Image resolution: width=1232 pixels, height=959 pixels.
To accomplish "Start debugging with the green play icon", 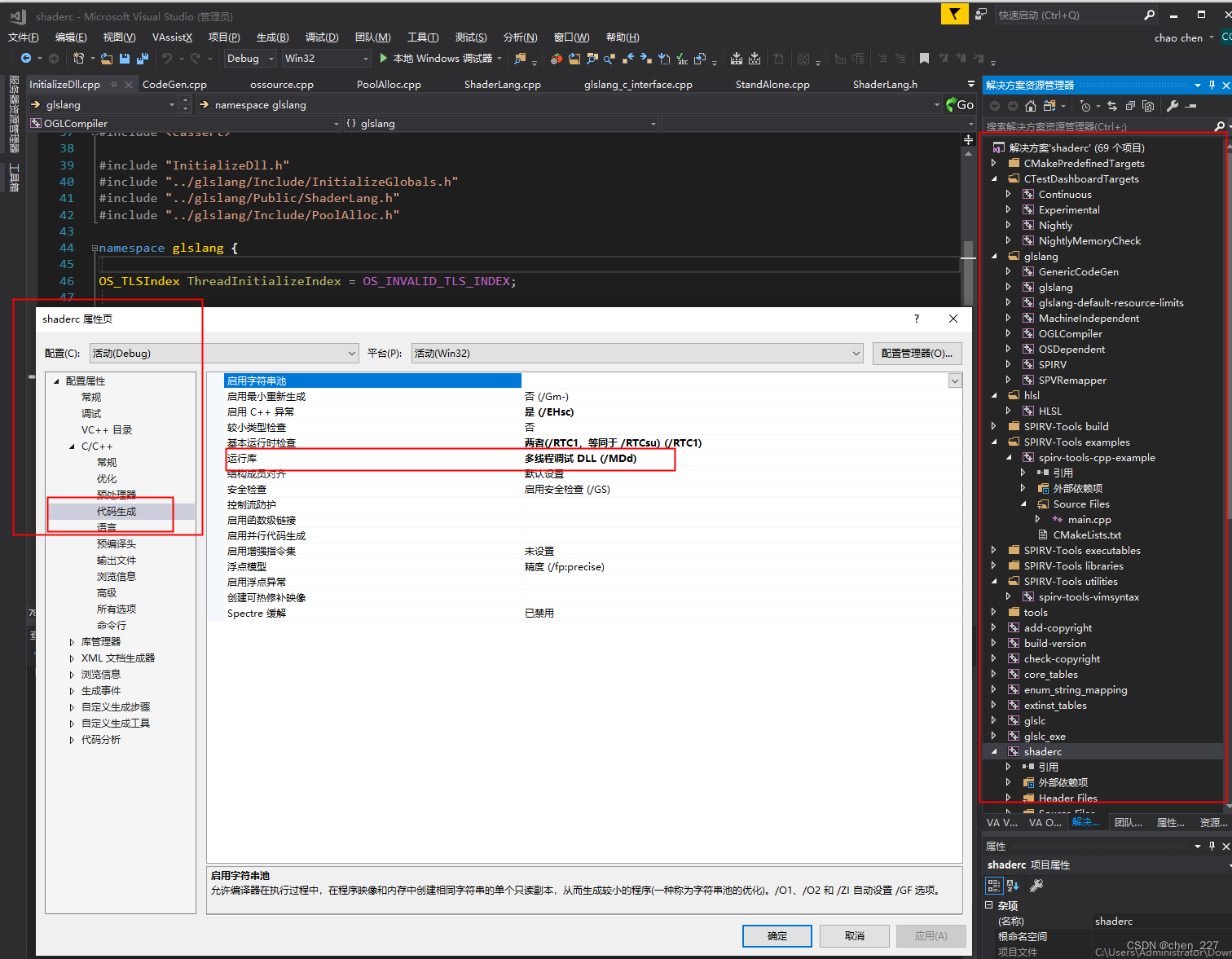I will point(384,59).
